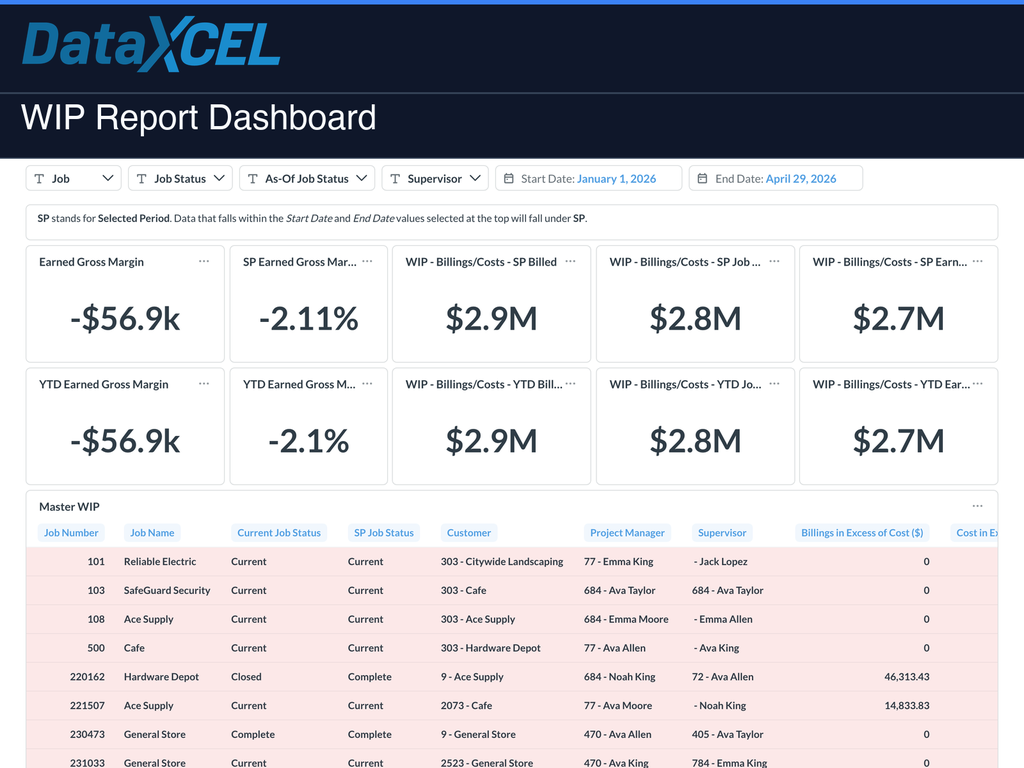Select job number 500 cell
1024x768 pixels.
click(x=96, y=648)
